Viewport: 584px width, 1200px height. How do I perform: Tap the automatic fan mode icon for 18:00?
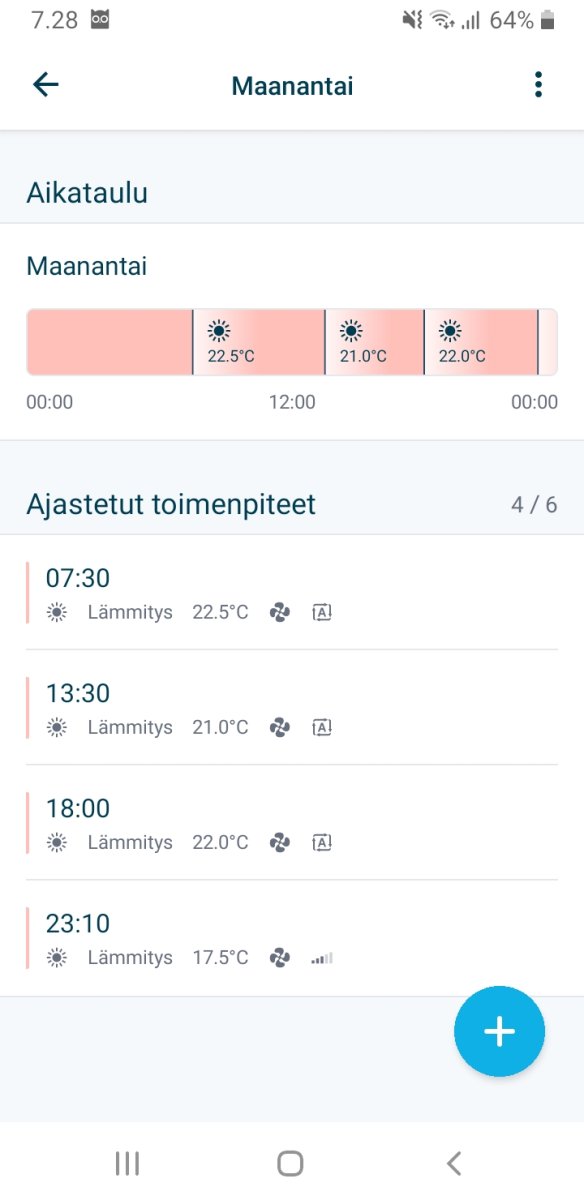coord(321,842)
